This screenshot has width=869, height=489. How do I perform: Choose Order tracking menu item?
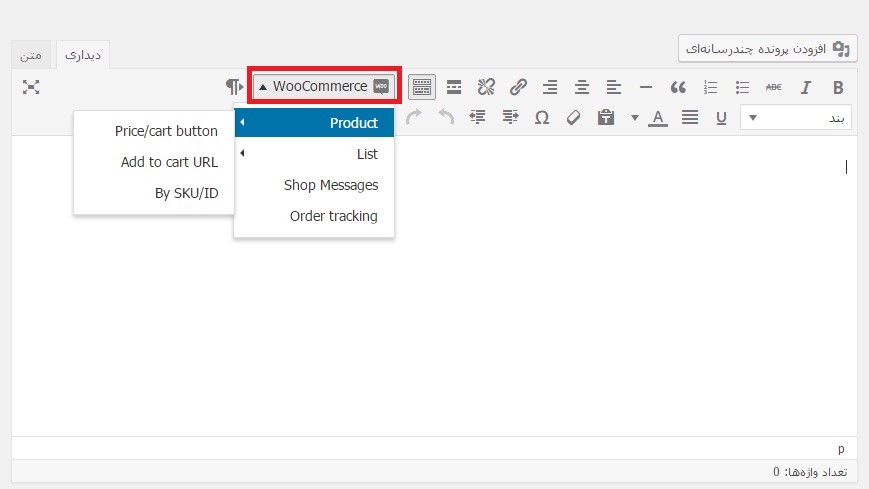click(x=333, y=216)
